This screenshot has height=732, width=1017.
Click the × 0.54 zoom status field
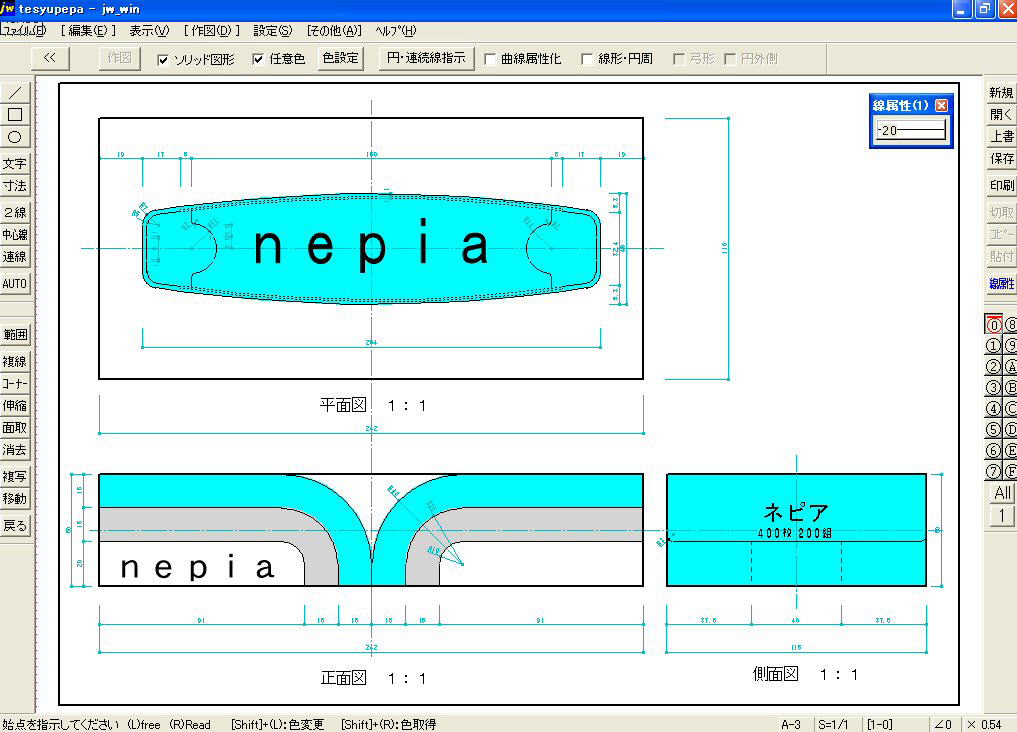coord(985,724)
